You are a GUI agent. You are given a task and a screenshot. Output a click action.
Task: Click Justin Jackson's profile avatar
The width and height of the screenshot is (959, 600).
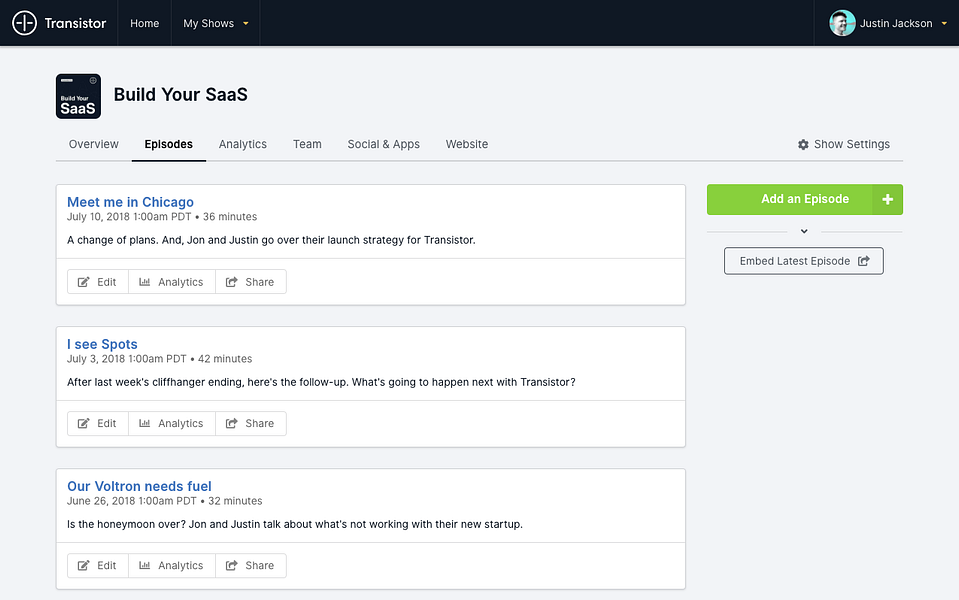point(842,23)
